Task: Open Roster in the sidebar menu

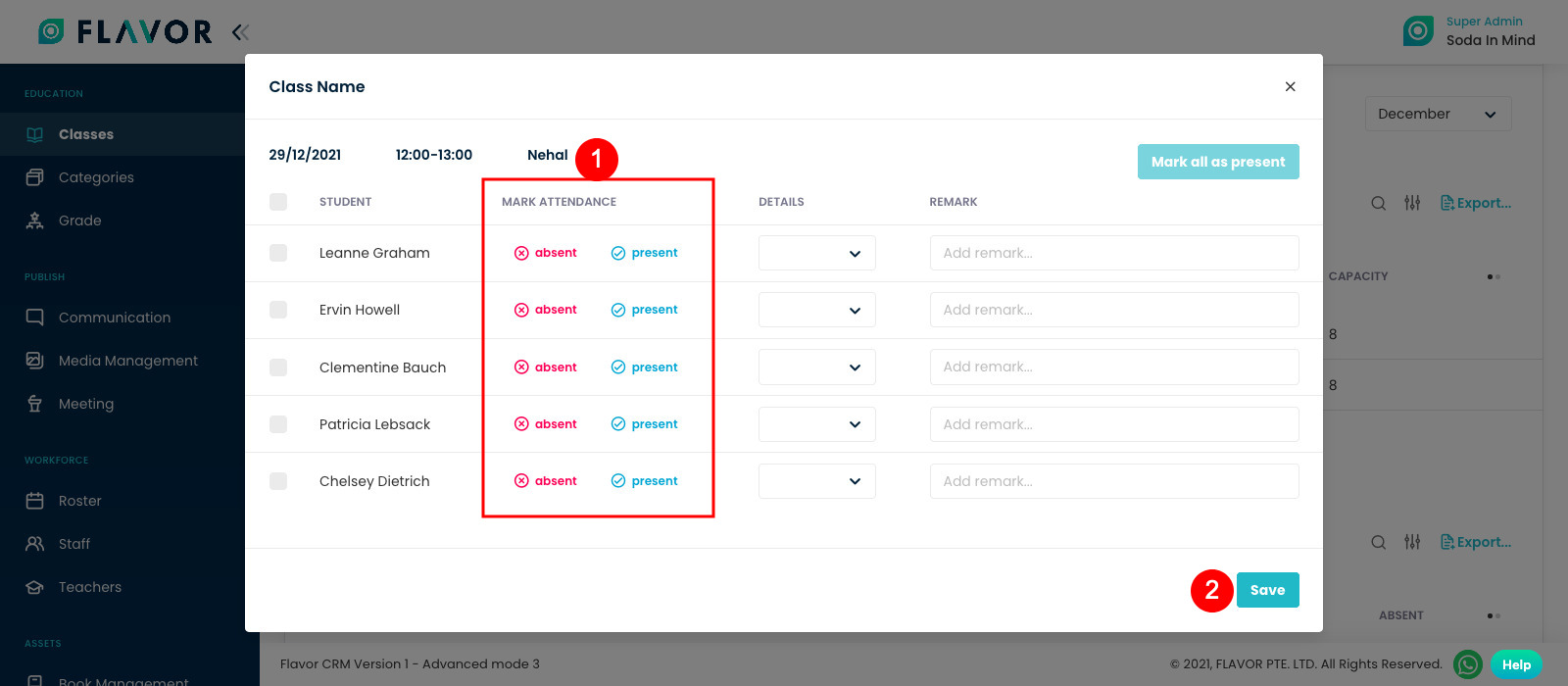Action: coord(80,501)
